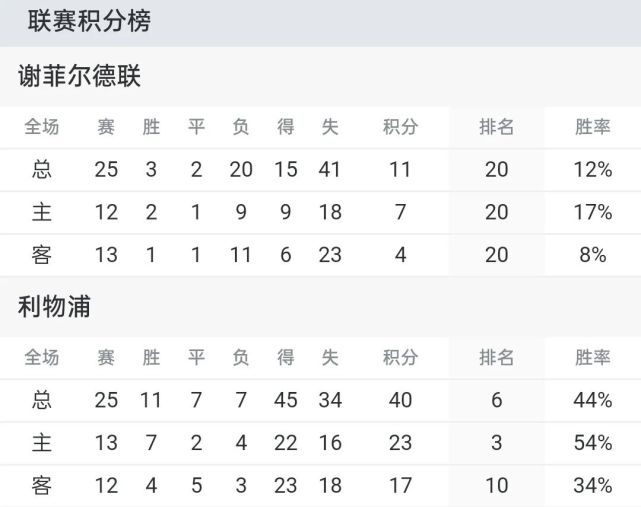Select 主 row label under 利物浦

tap(42, 443)
